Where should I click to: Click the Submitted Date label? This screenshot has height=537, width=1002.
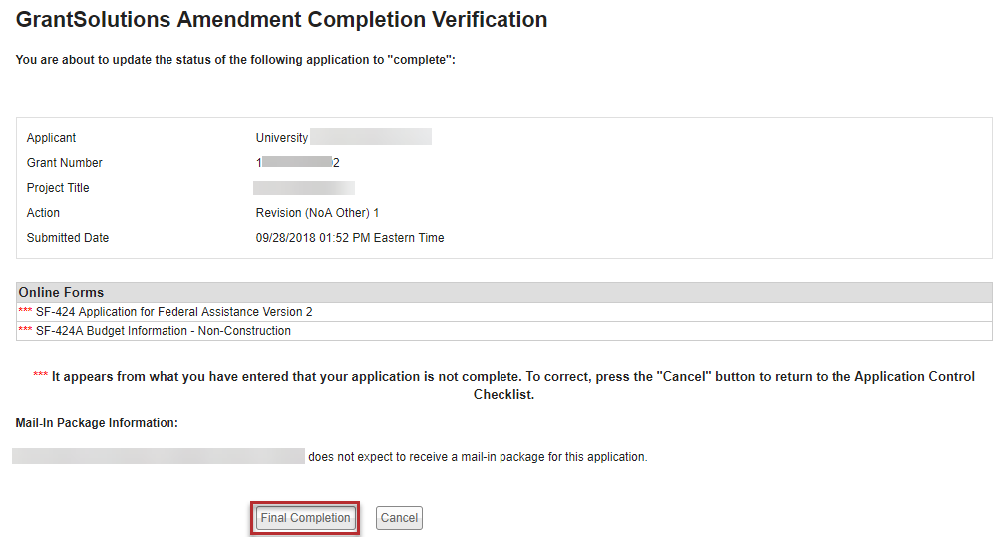(68, 238)
